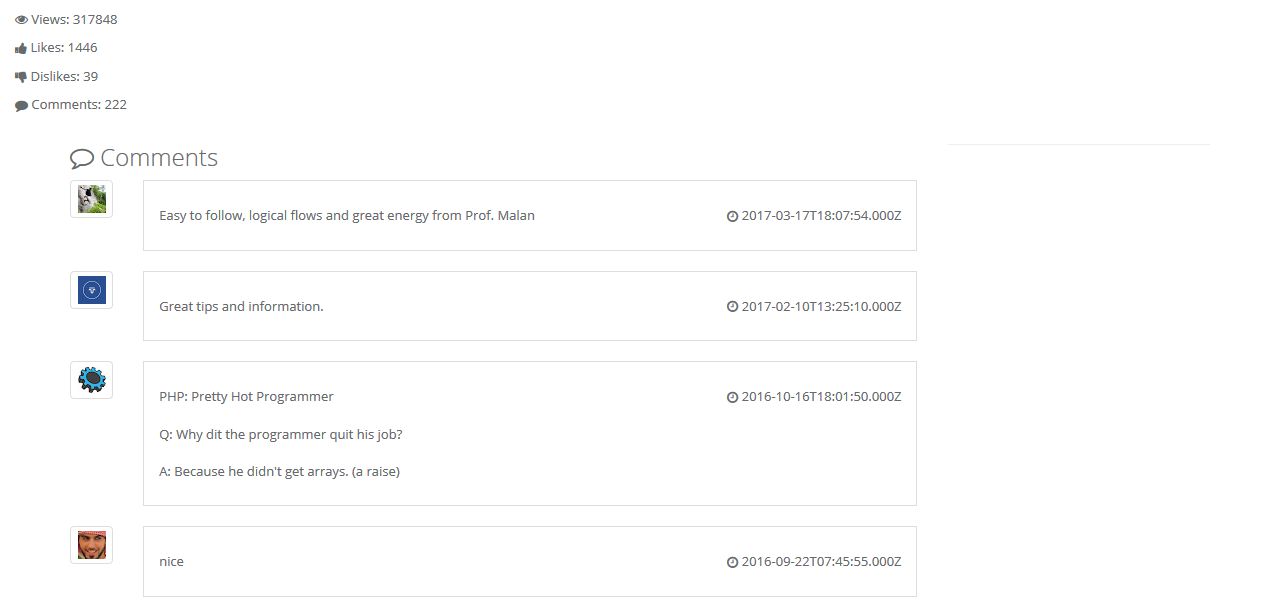Click the 'Great tips and information.' comment
Viewport: 1280px width, 600px height.
click(241, 307)
